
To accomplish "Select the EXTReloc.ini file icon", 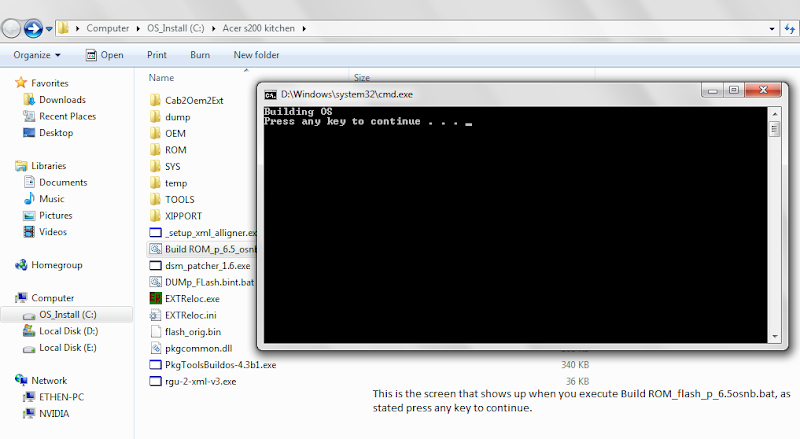I will pos(155,315).
